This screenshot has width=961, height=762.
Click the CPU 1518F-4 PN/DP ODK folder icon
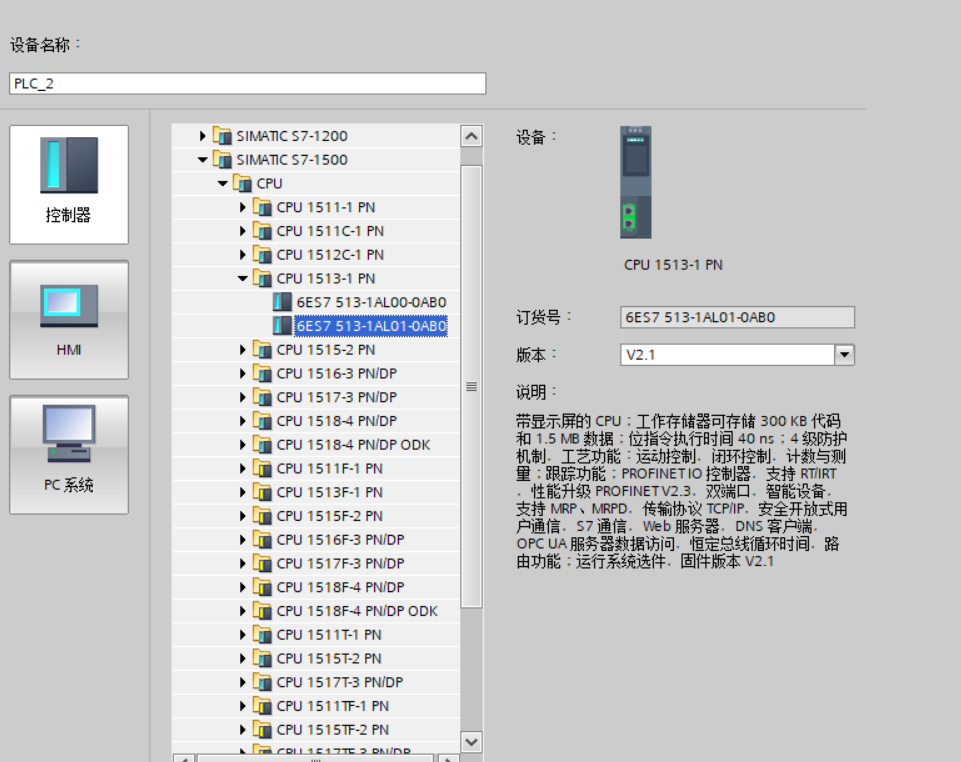click(x=262, y=611)
